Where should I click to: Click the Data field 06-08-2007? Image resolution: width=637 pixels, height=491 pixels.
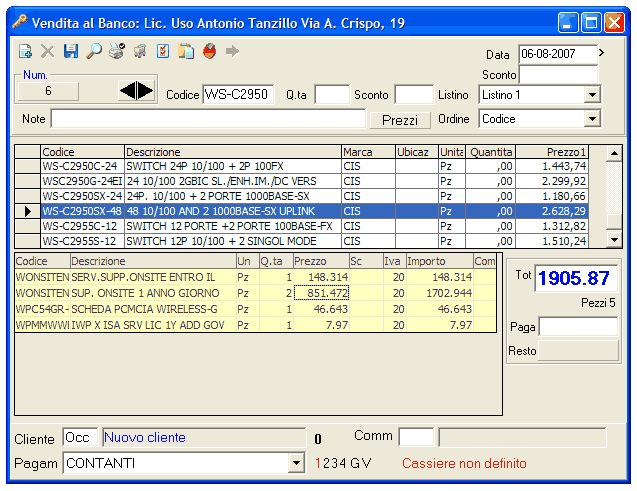(x=557, y=54)
